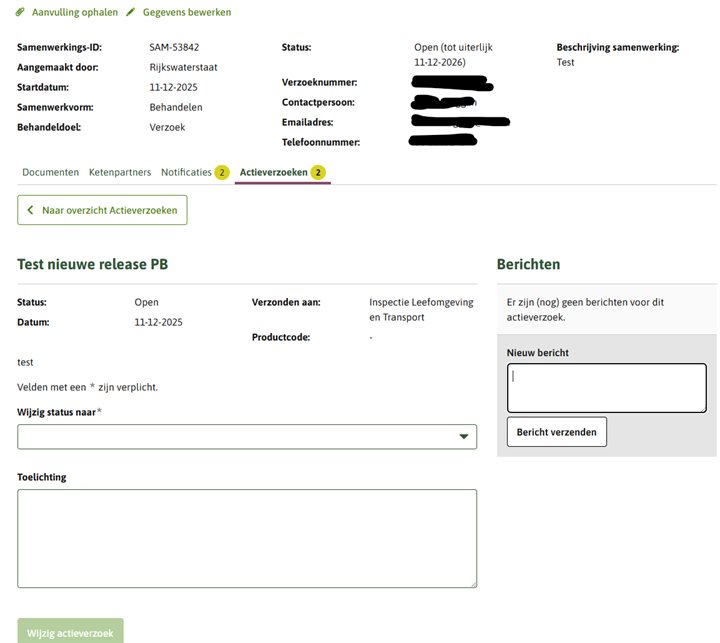Click the Toelichting resize handle
This screenshot has height=643, width=720.
pyautogui.click(x=473, y=584)
